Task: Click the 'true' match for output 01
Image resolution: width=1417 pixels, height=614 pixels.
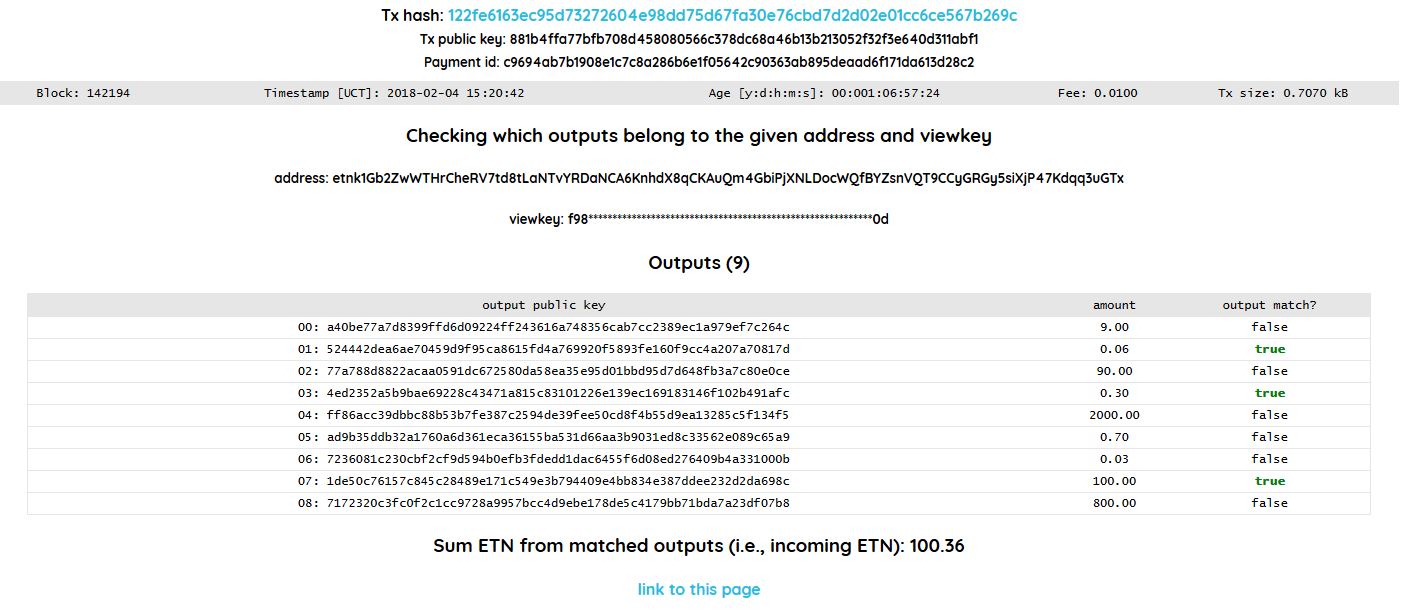Action: point(1270,349)
